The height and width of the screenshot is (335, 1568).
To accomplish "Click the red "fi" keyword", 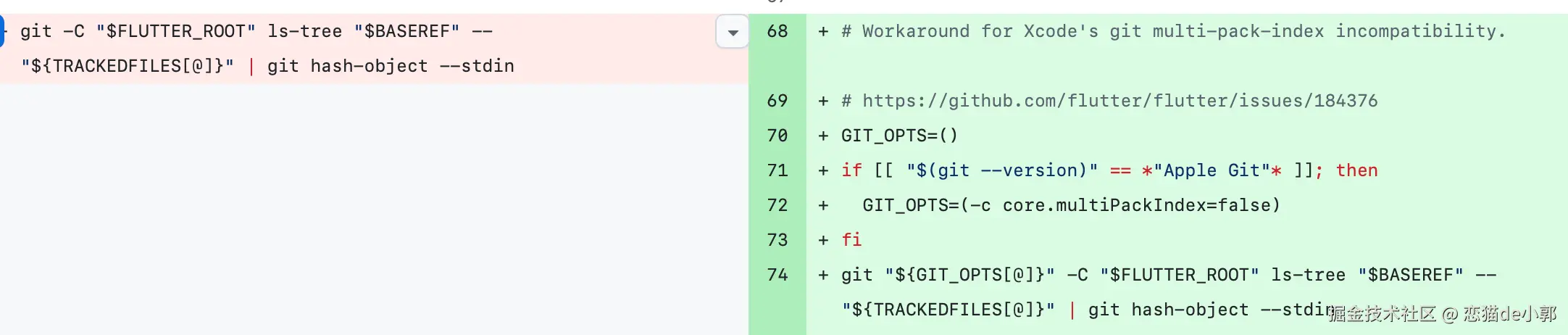I will 851,240.
